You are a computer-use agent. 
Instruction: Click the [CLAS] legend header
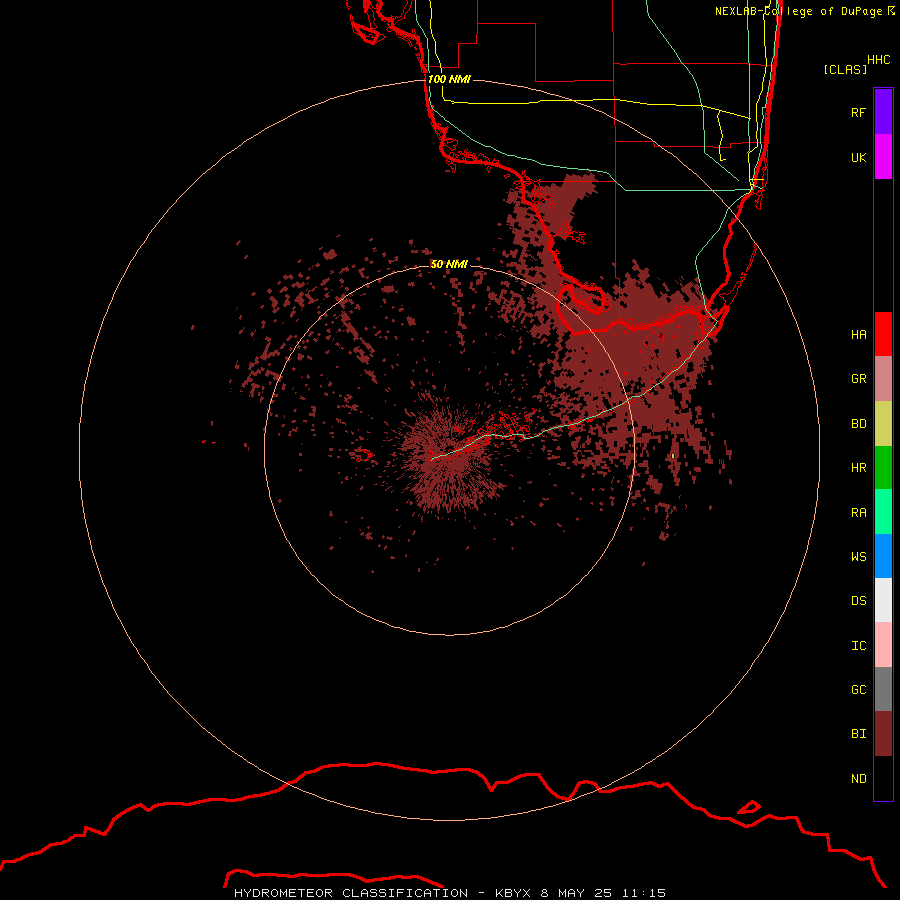point(845,69)
